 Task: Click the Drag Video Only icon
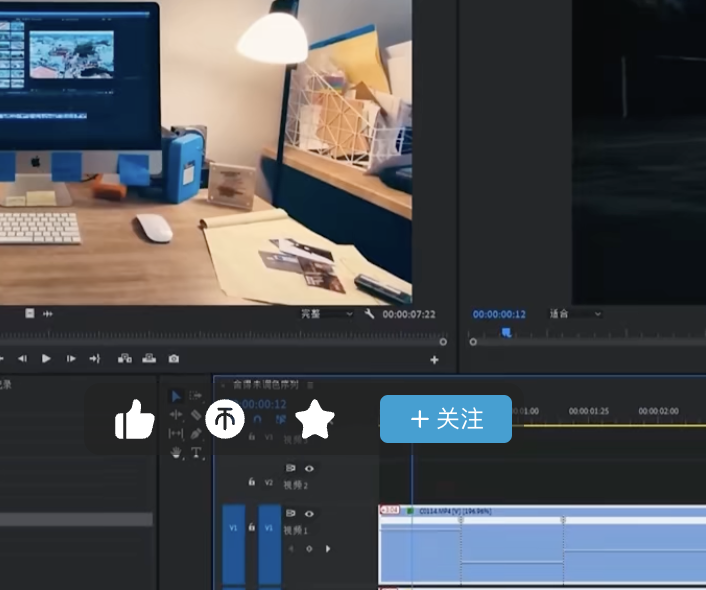[x=30, y=313]
